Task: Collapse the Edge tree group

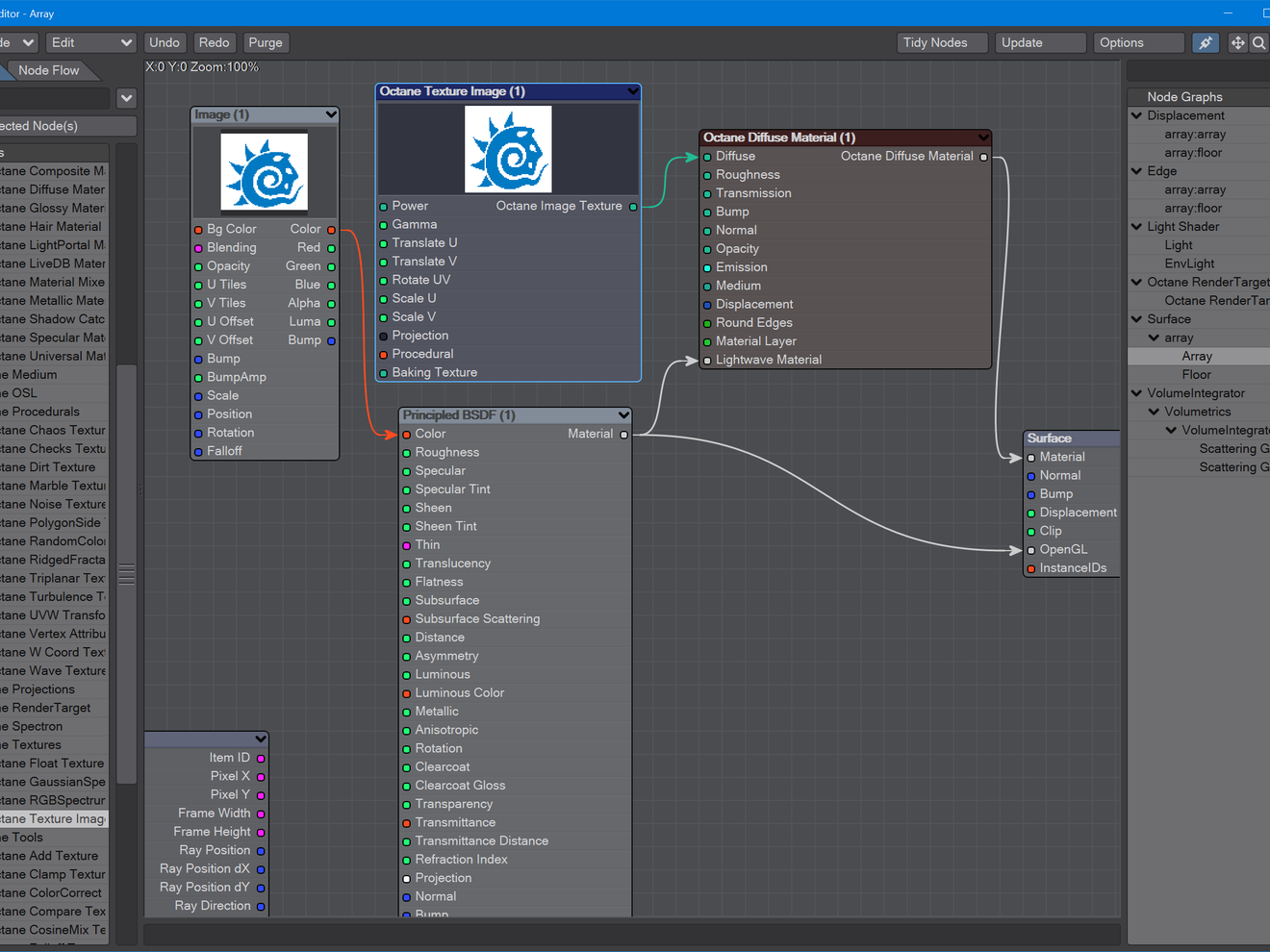Action: click(1137, 171)
